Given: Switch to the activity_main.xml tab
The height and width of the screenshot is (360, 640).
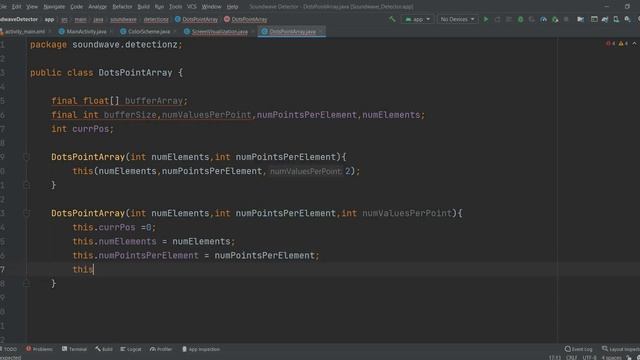Looking at the screenshot, I should pos(25,31).
